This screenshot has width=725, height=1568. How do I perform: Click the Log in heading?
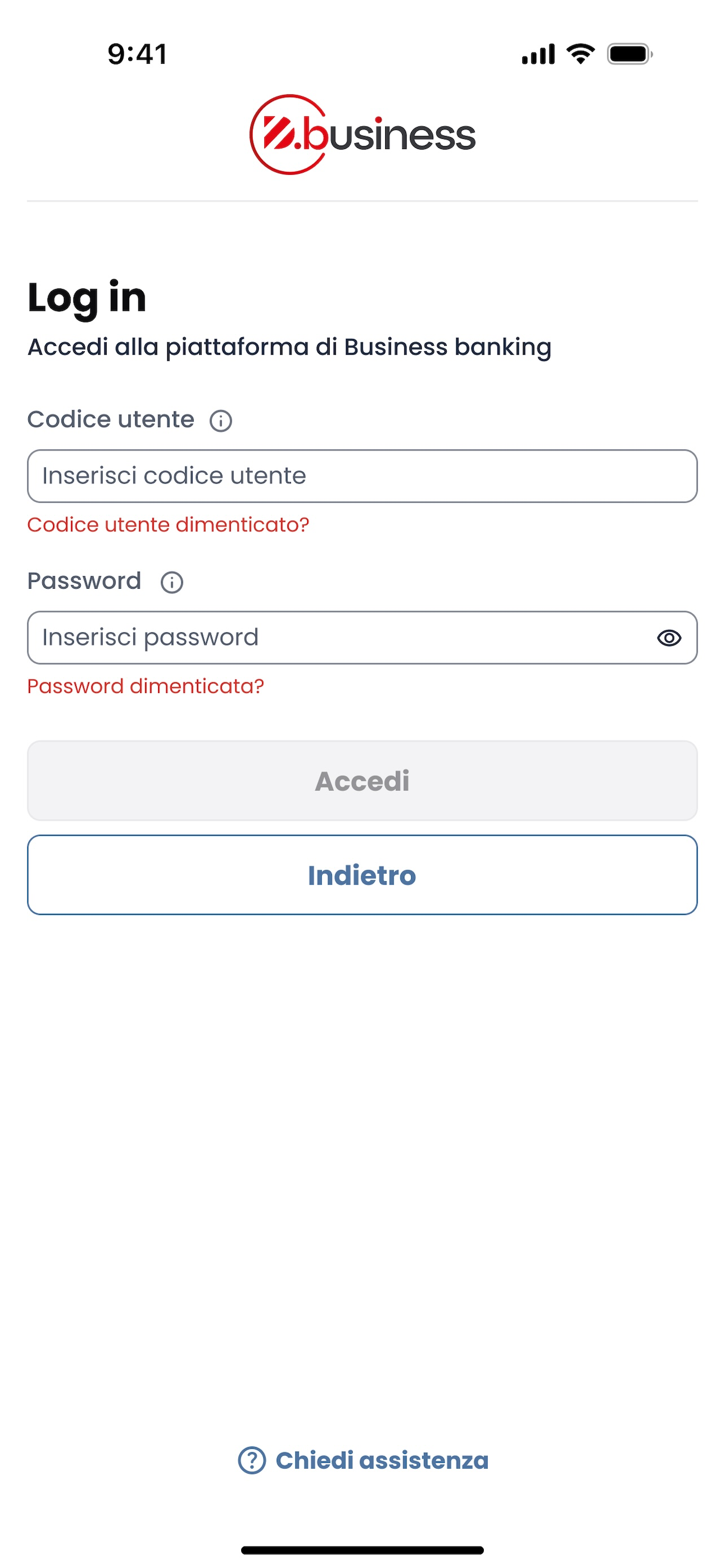pos(87,298)
